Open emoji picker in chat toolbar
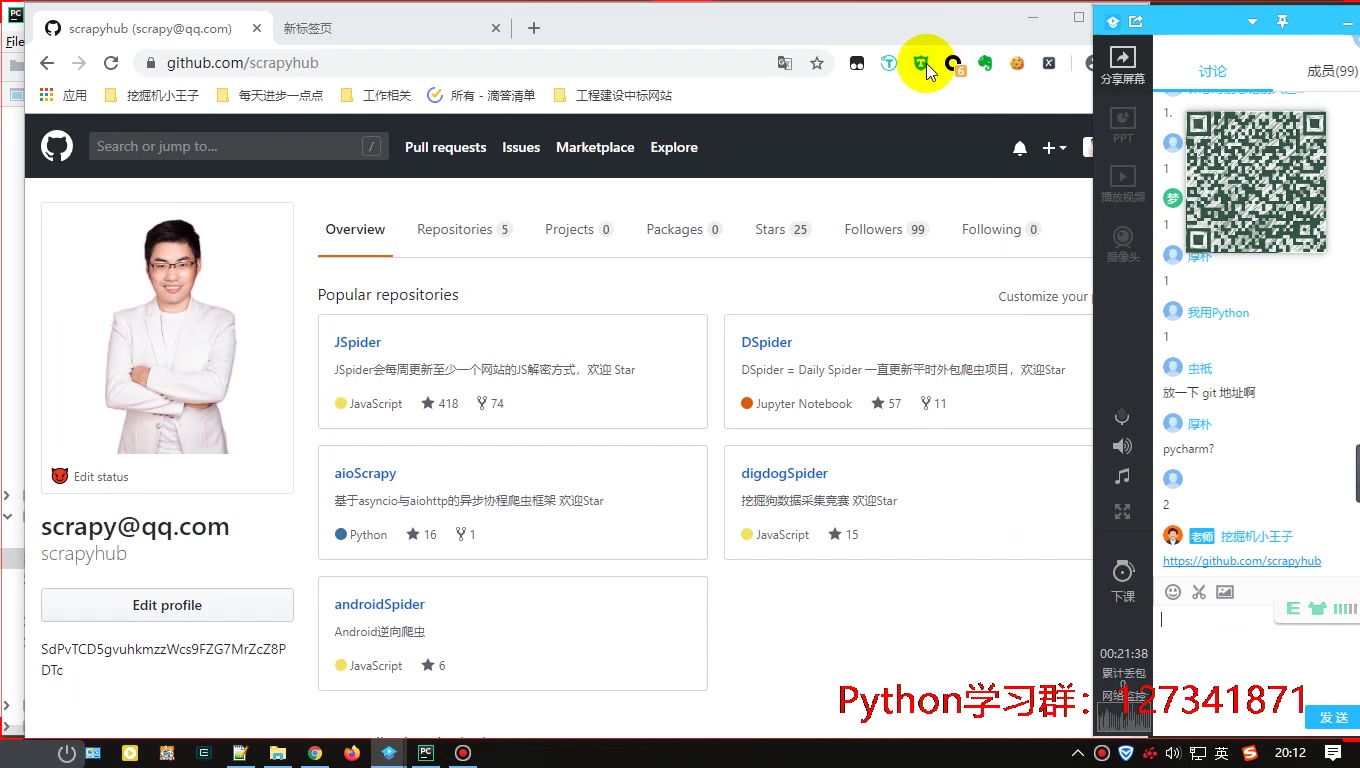 tap(1173, 592)
